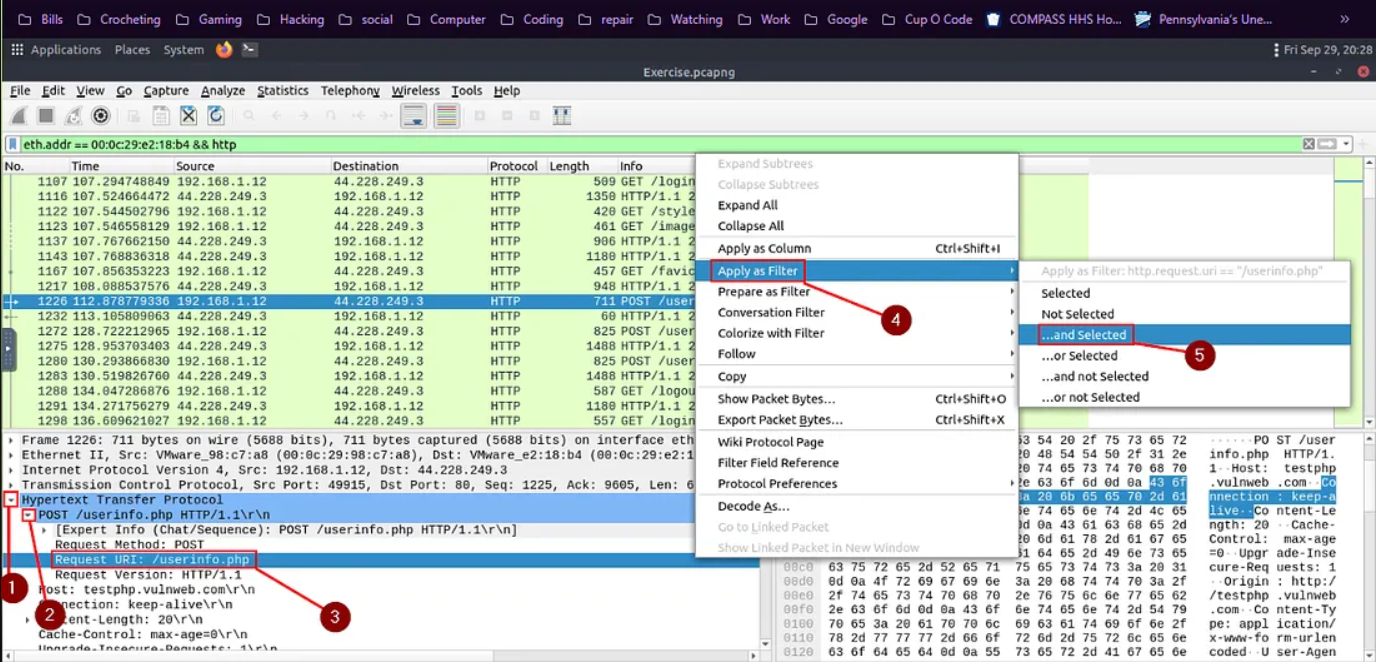The image size is (1376, 662).
Task: Choose Apply as Filter in context menu
Action: (857, 271)
